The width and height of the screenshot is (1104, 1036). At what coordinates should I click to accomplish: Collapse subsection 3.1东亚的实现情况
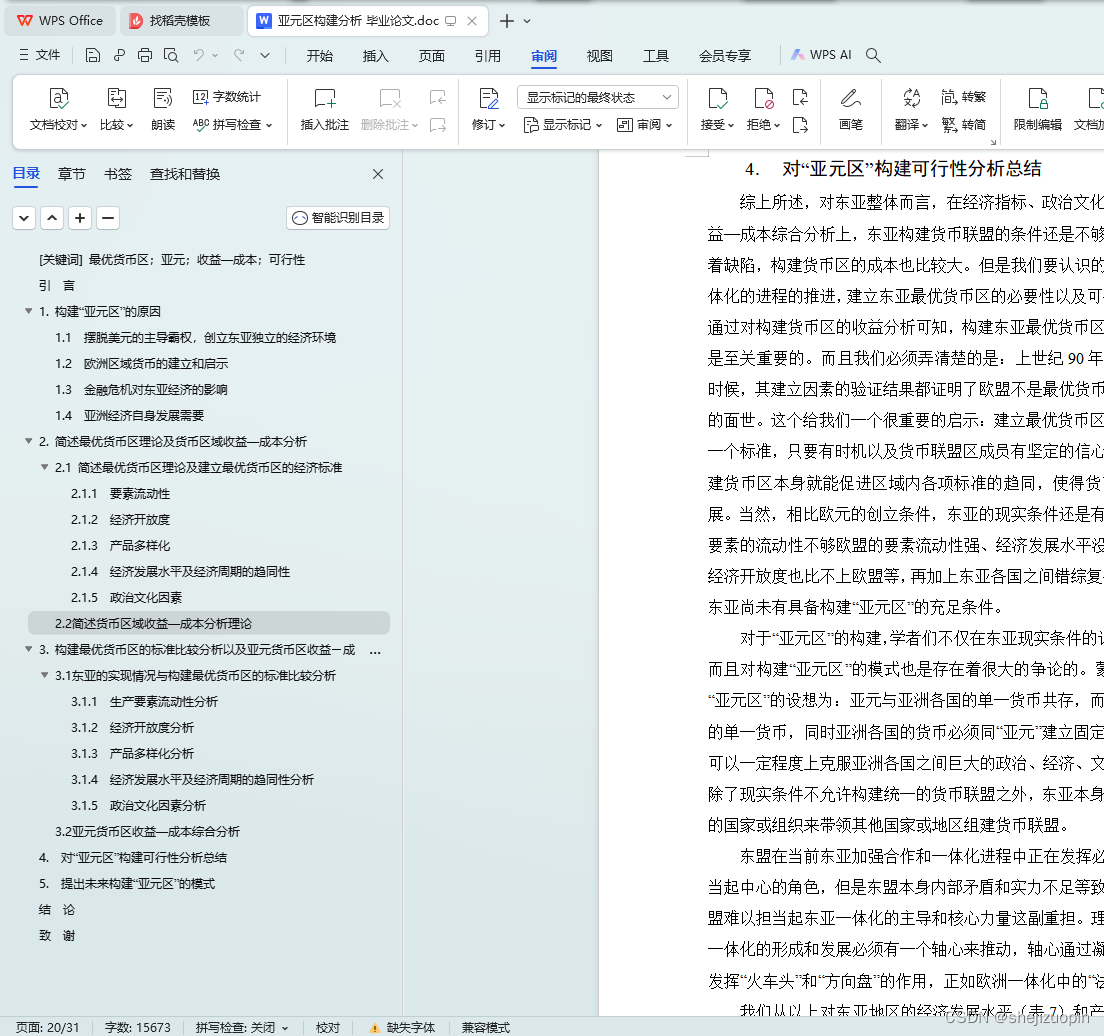44,675
